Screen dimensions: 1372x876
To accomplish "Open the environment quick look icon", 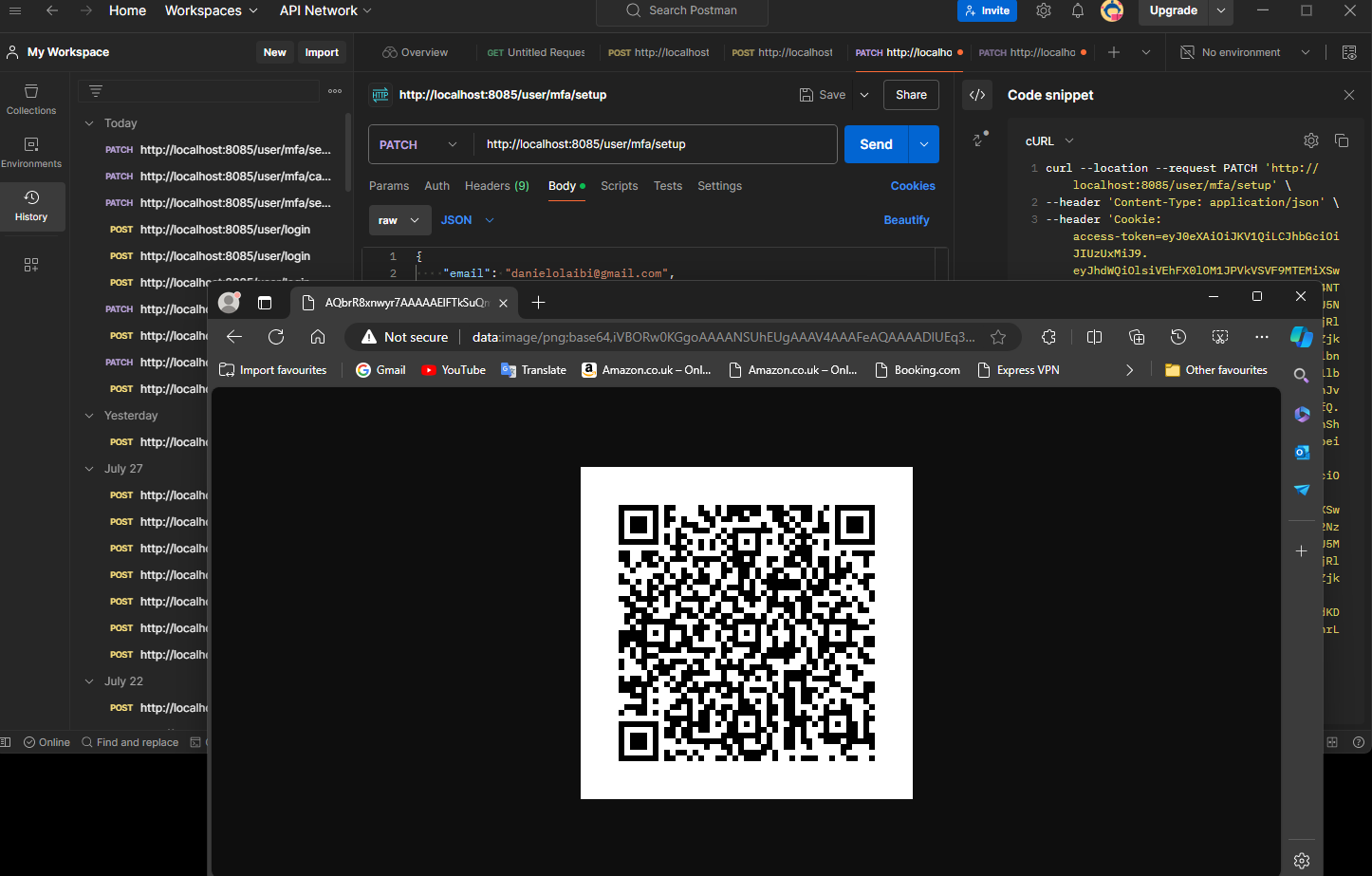I will coord(1349,52).
